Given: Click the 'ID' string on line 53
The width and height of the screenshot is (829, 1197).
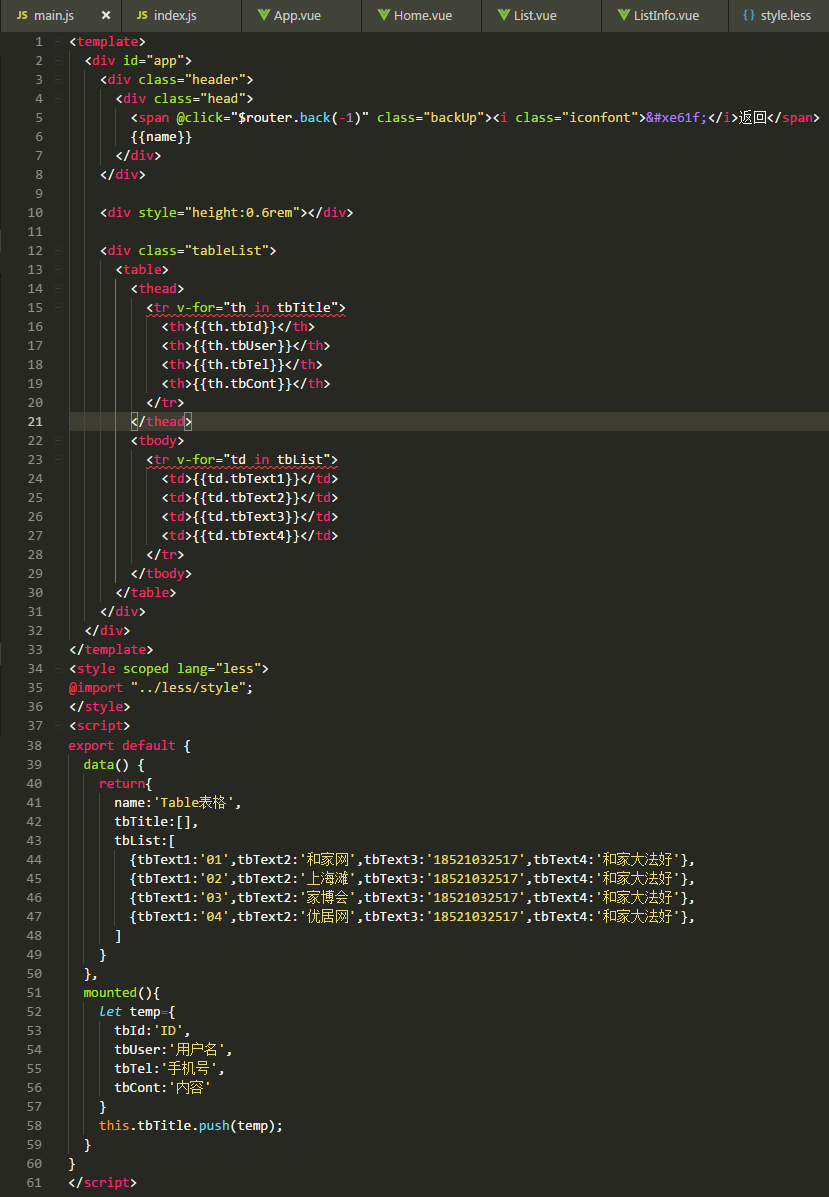Looking at the screenshot, I should pyautogui.click(x=168, y=1031).
